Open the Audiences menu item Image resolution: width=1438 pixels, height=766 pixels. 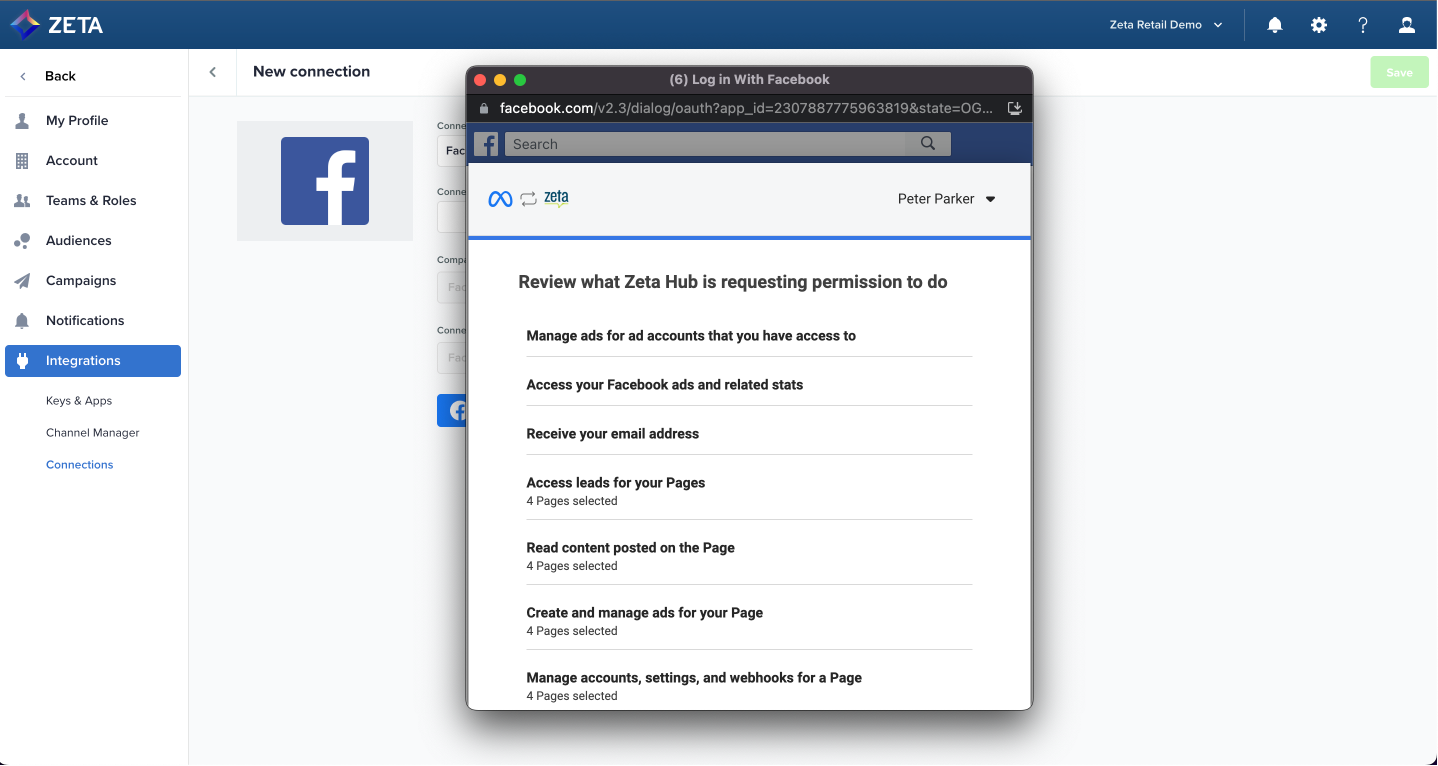point(78,241)
